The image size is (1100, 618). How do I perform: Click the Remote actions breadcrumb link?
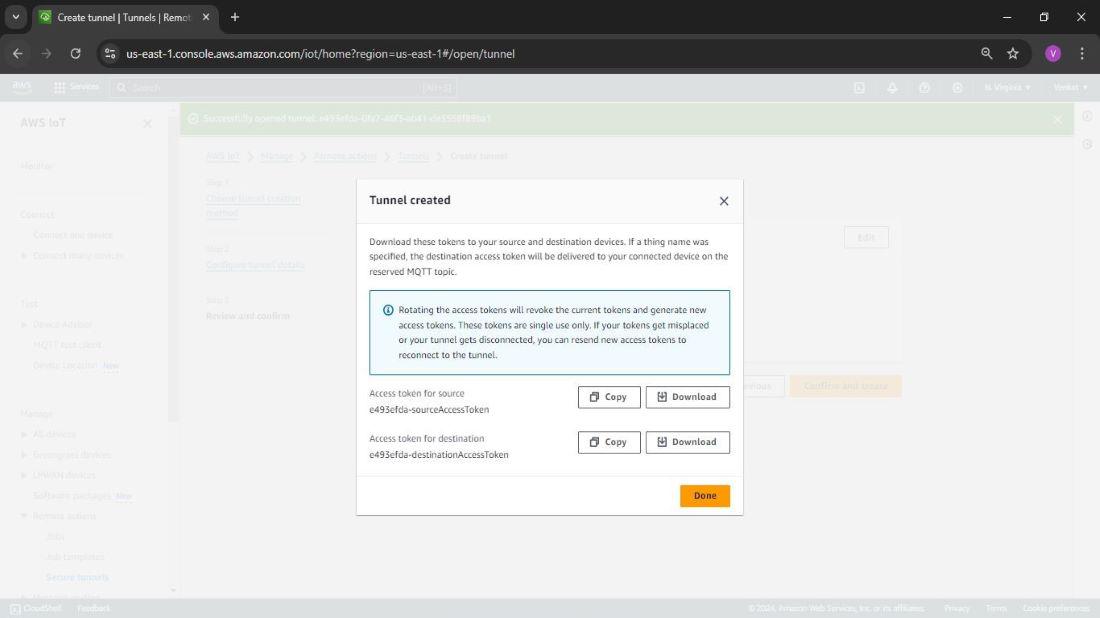[345, 156]
